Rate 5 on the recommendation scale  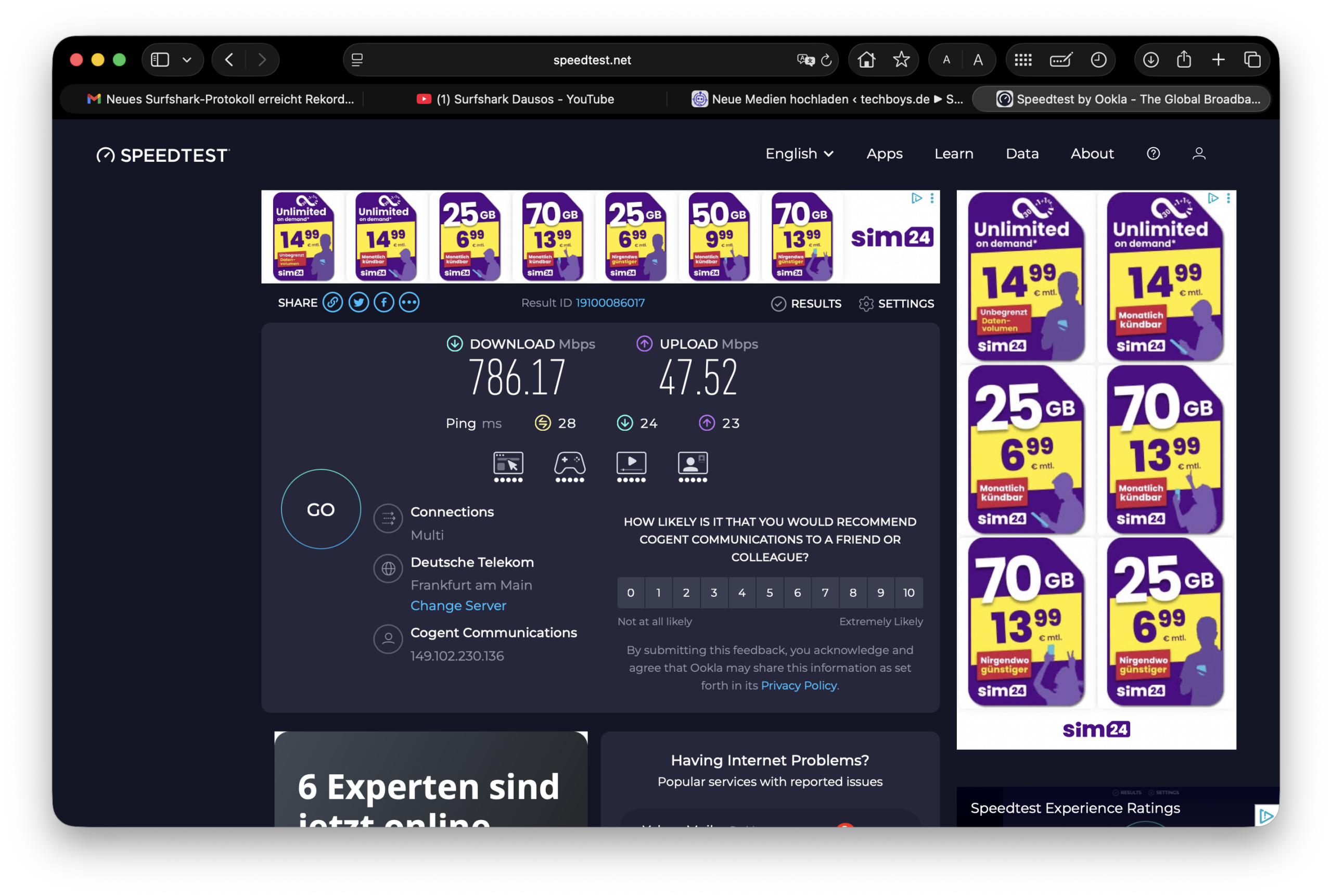[770, 593]
